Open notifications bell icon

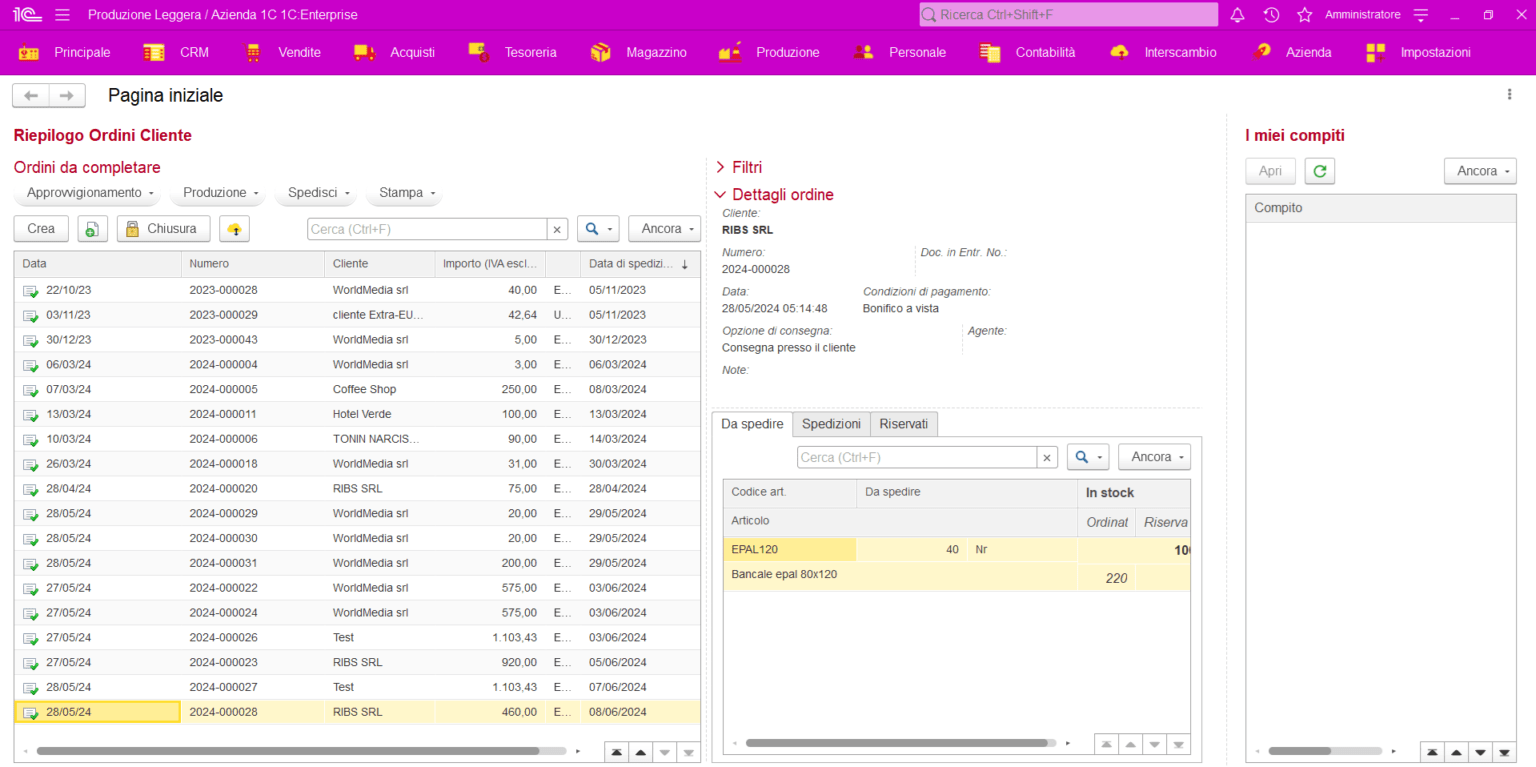click(1238, 15)
